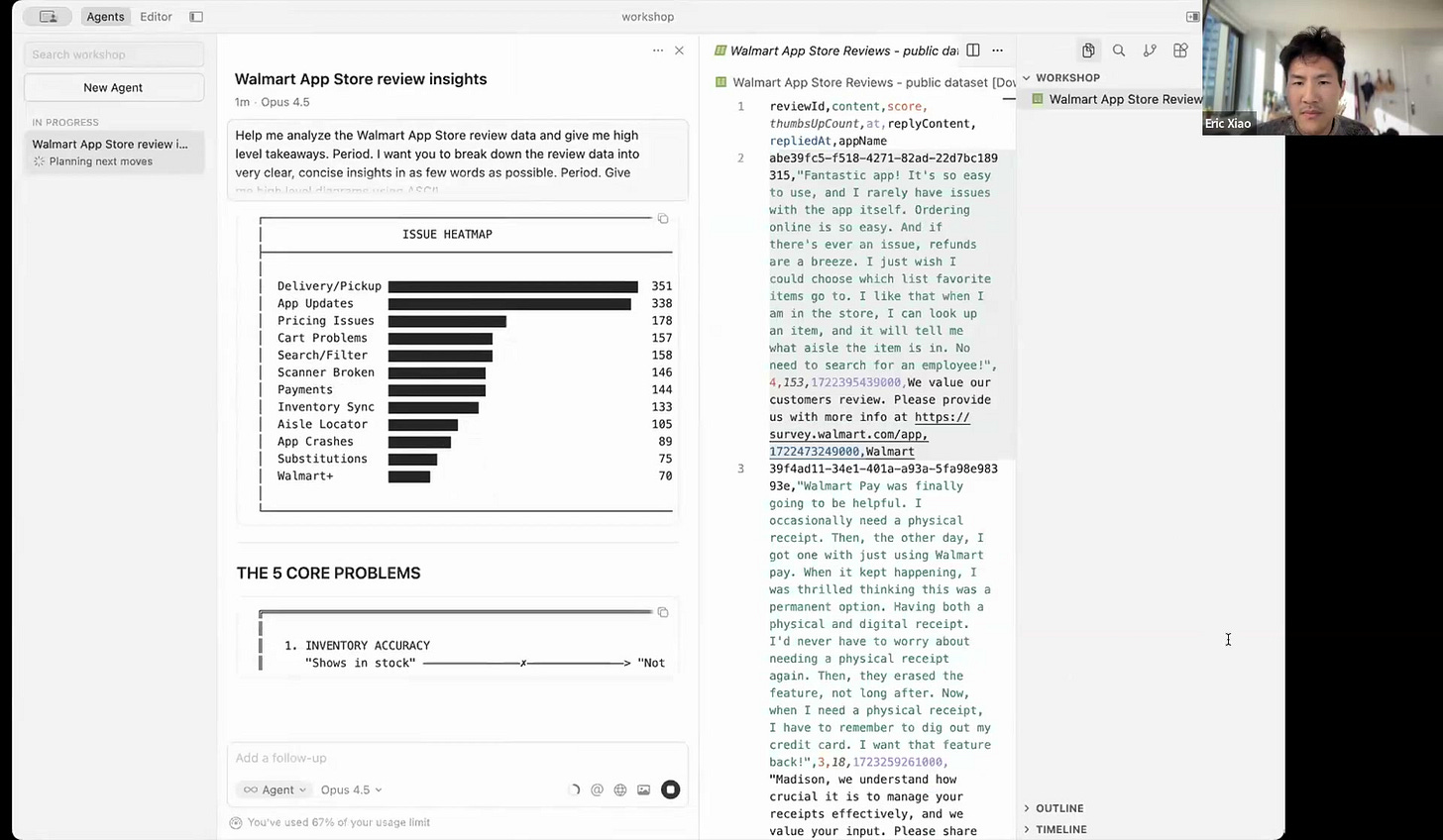Screen dimensions: 1443x840
Task: Click the globe web search icon
Action: point(620,789)
